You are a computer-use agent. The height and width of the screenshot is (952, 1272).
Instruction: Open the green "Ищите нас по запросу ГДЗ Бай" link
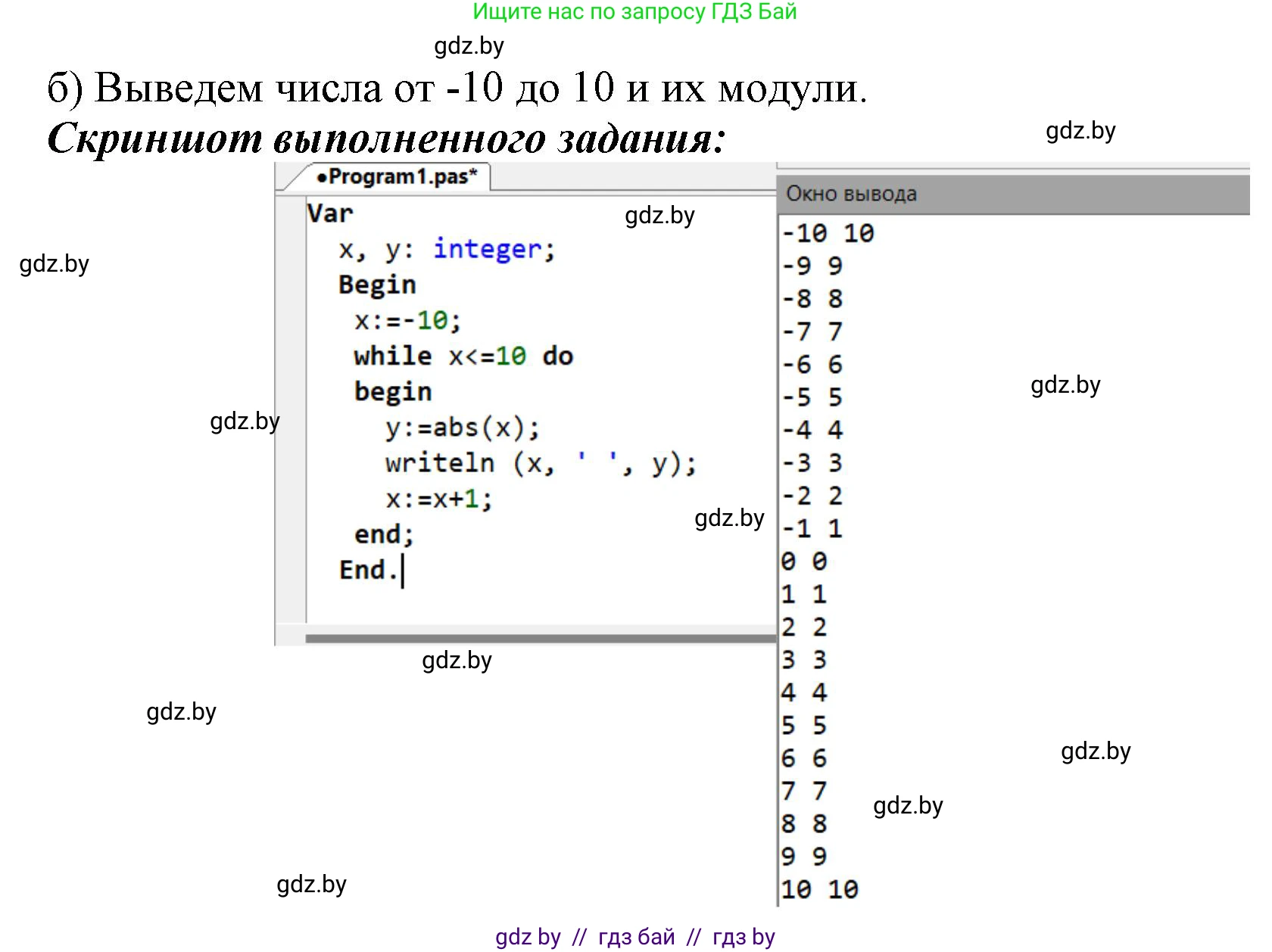634,12
